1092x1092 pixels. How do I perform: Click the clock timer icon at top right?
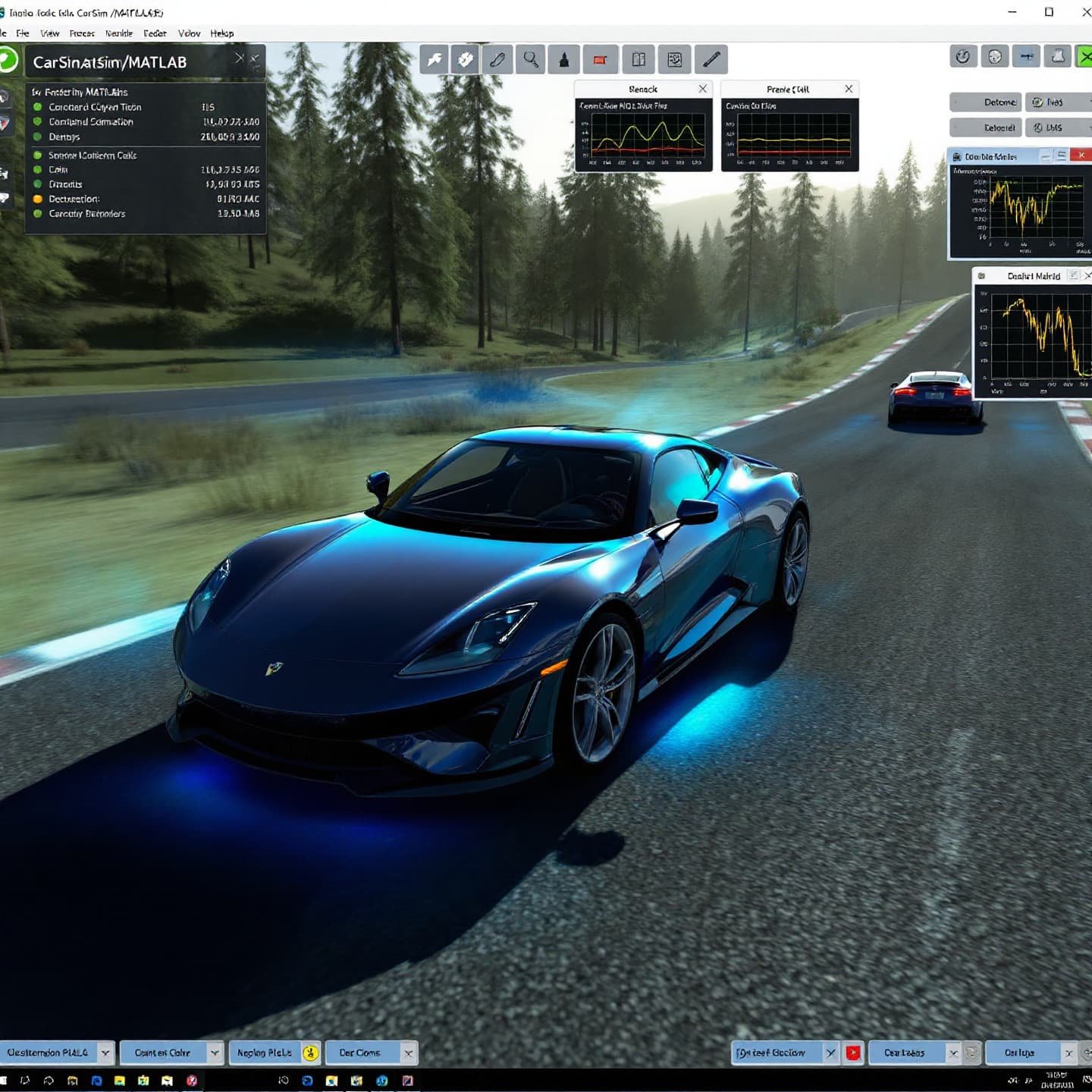(963, 56)
